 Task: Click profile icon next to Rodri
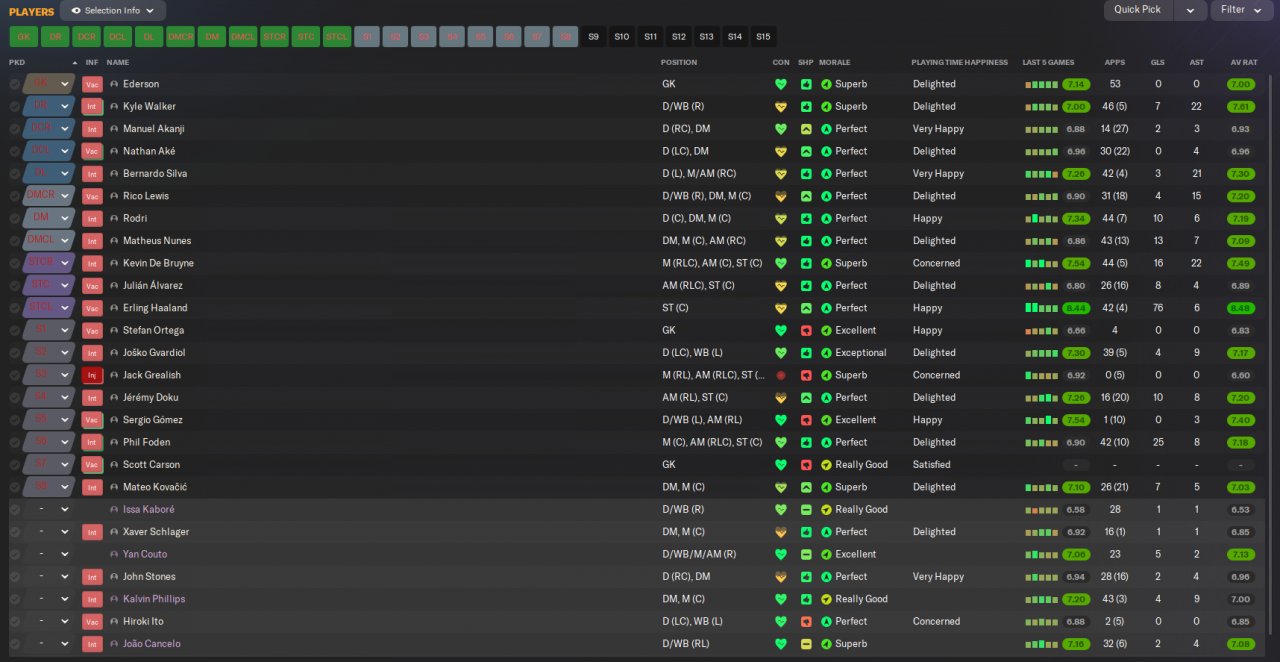click(115, 219)
